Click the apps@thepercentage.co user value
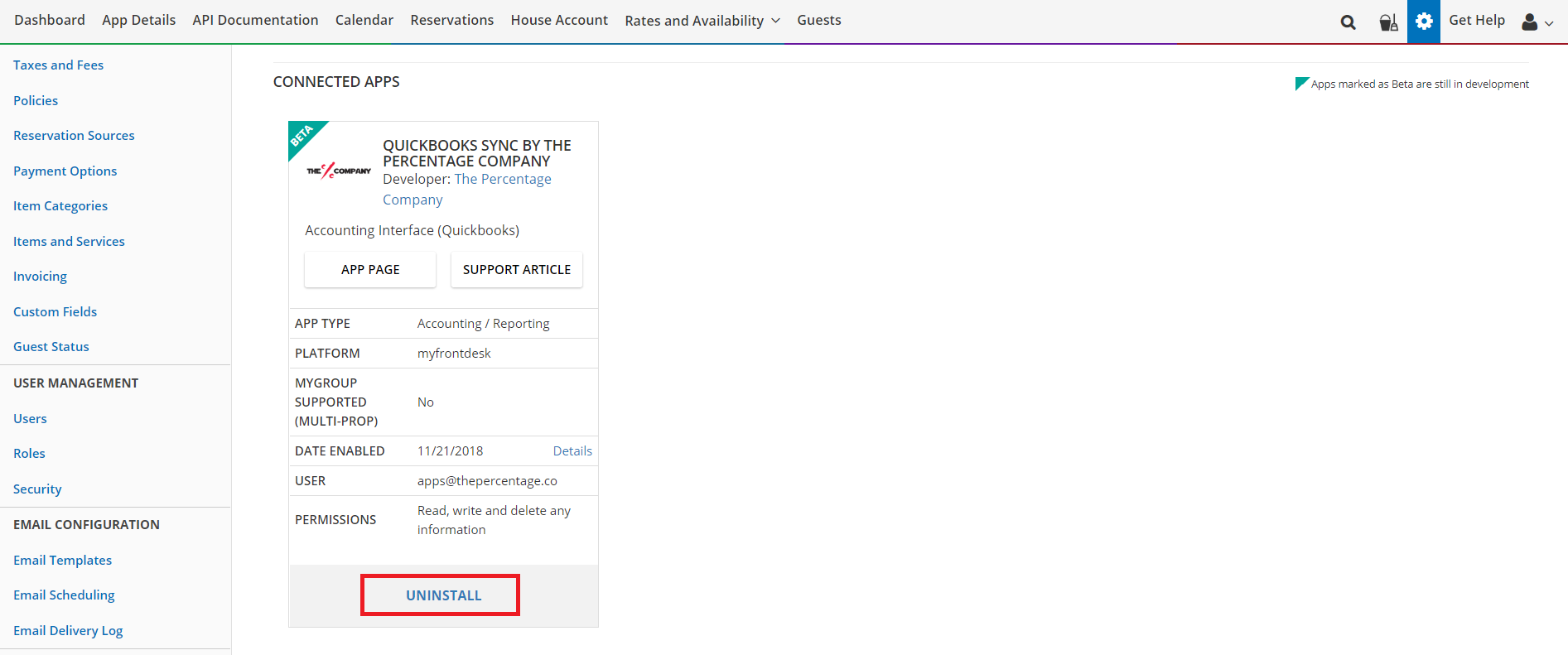 pyautogui.click(x=487, y=481)
